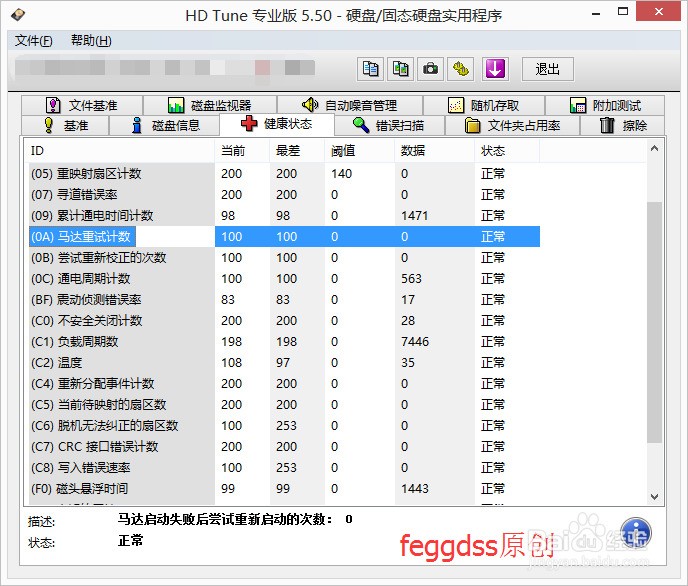
Task: Select the (C8) 写入错误速率 row
Action: (x=284, y=468)
